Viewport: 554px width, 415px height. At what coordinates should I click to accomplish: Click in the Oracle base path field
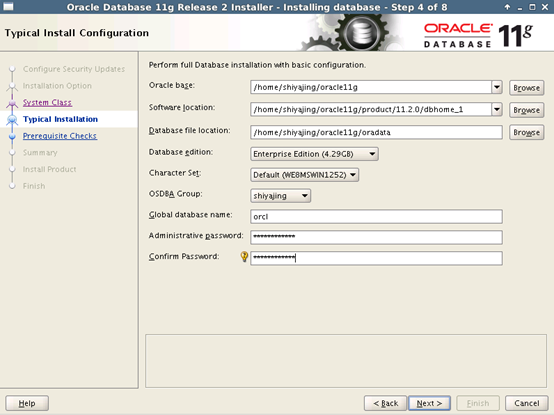point(371,87)
